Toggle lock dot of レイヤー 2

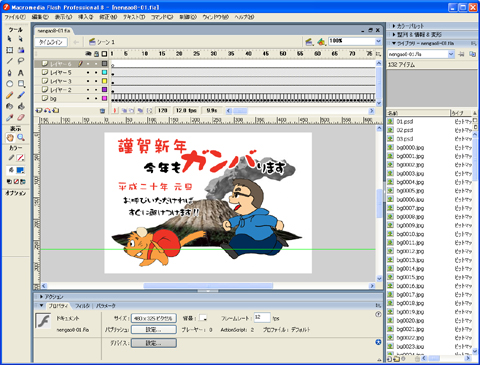pyautogui.click(x=96, y=90)
